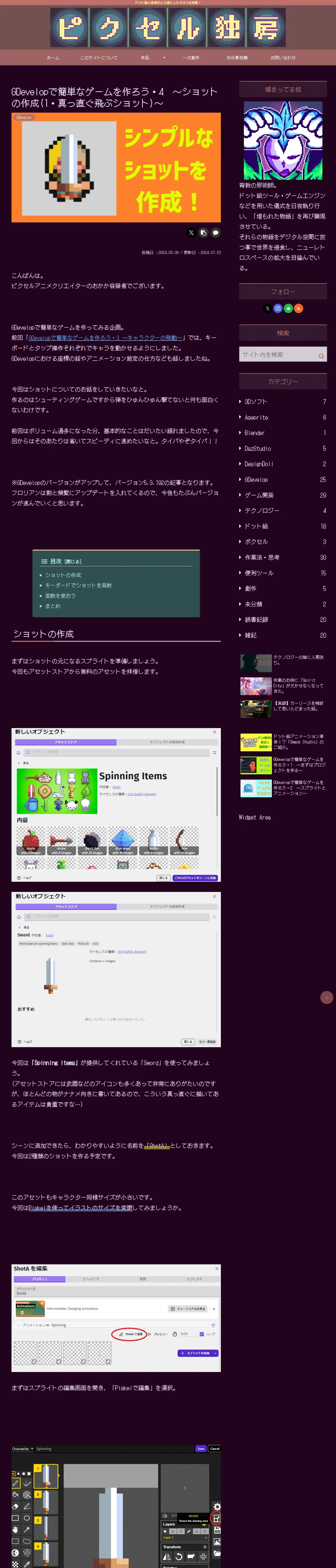This screenshot has width=336, height=1568.
Task: Click the Save button in the Piskel screenshot
Action: click(201, 1449)
